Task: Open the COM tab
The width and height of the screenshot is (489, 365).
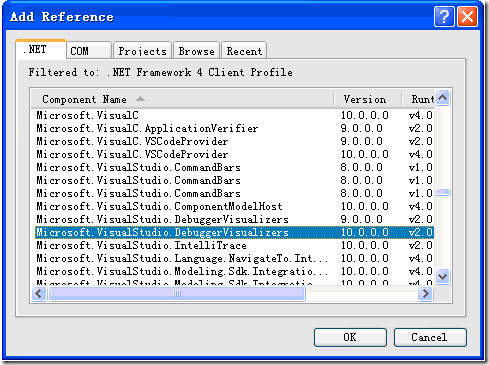Action: click(89, 51)
